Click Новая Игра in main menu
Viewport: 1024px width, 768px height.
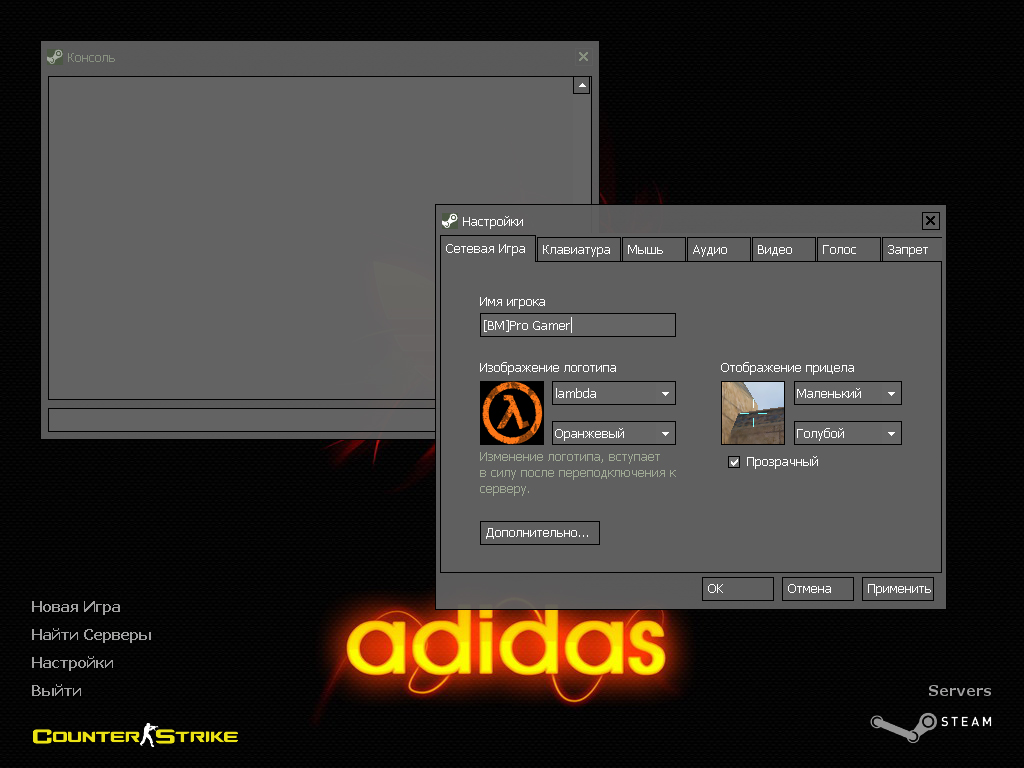(x=76, y=607)
